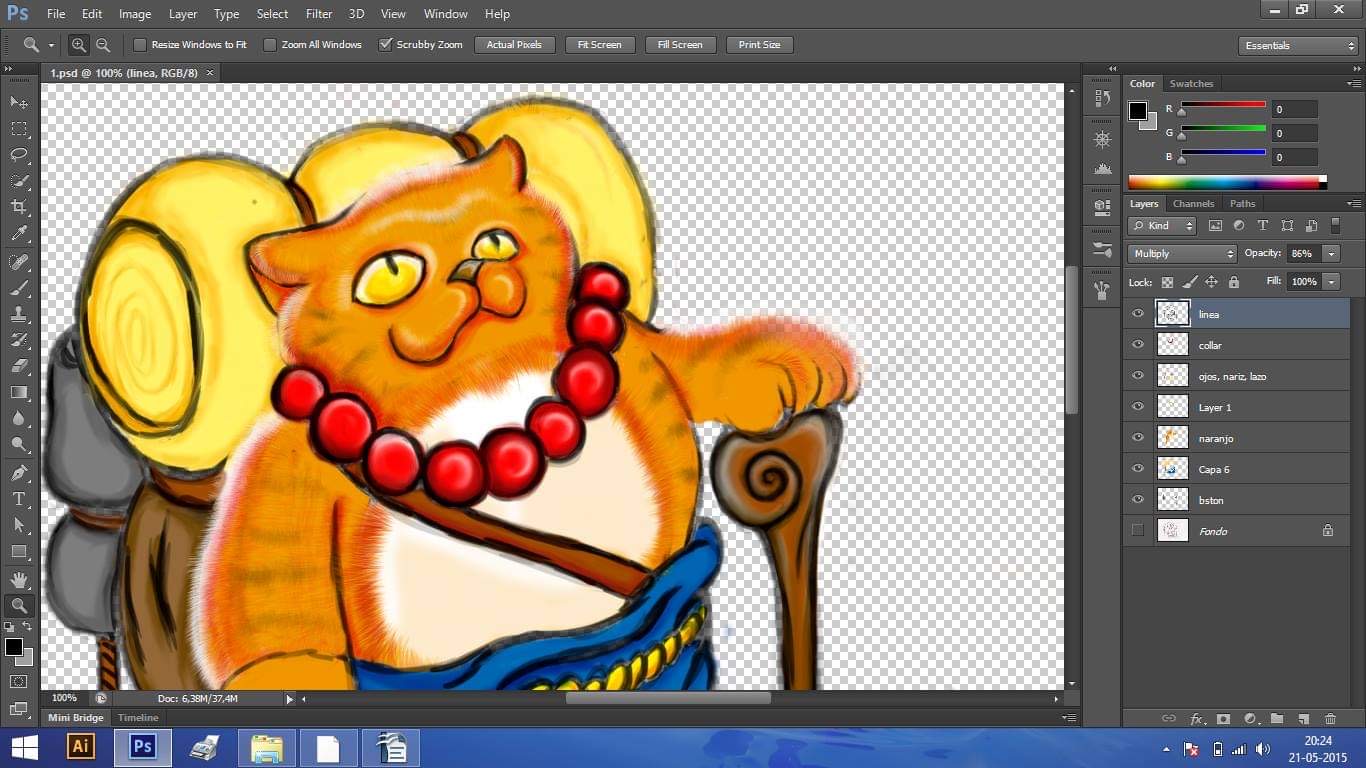
Task: Enable Zoom All Windows checkbox
Action: point(270,45)
